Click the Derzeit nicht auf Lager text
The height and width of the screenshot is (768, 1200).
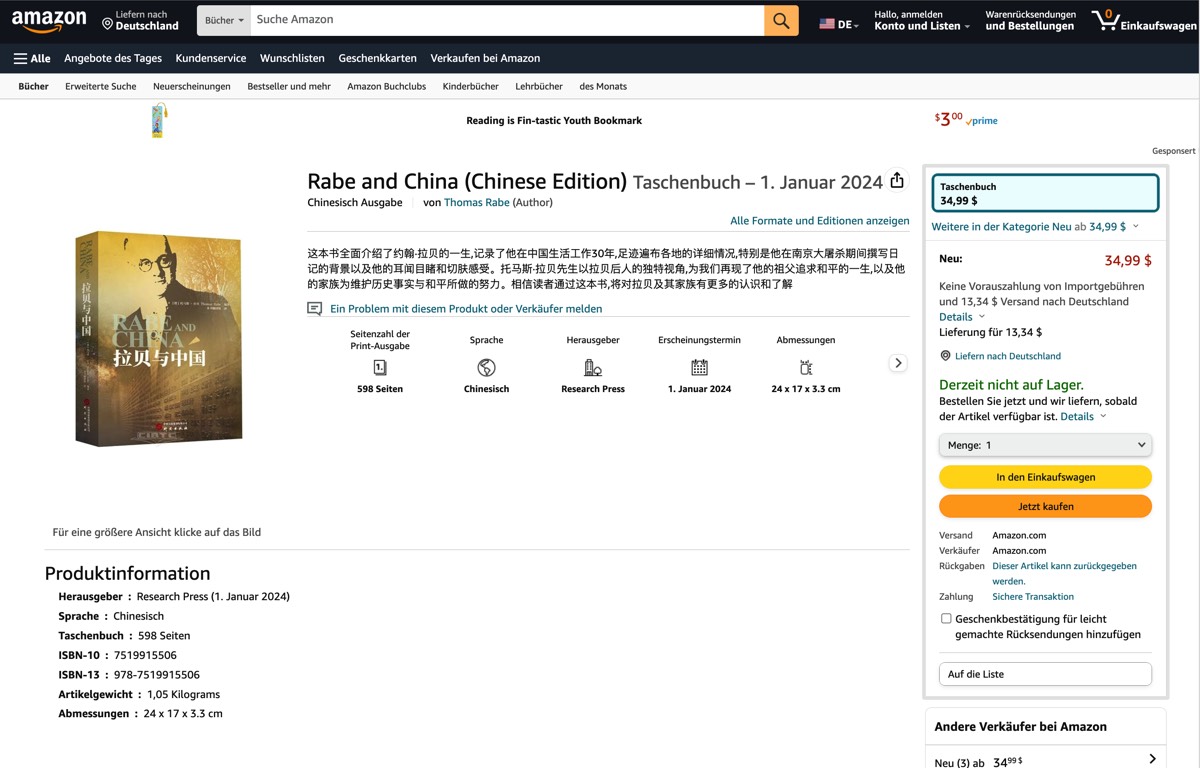click(x=1011, y=385)
